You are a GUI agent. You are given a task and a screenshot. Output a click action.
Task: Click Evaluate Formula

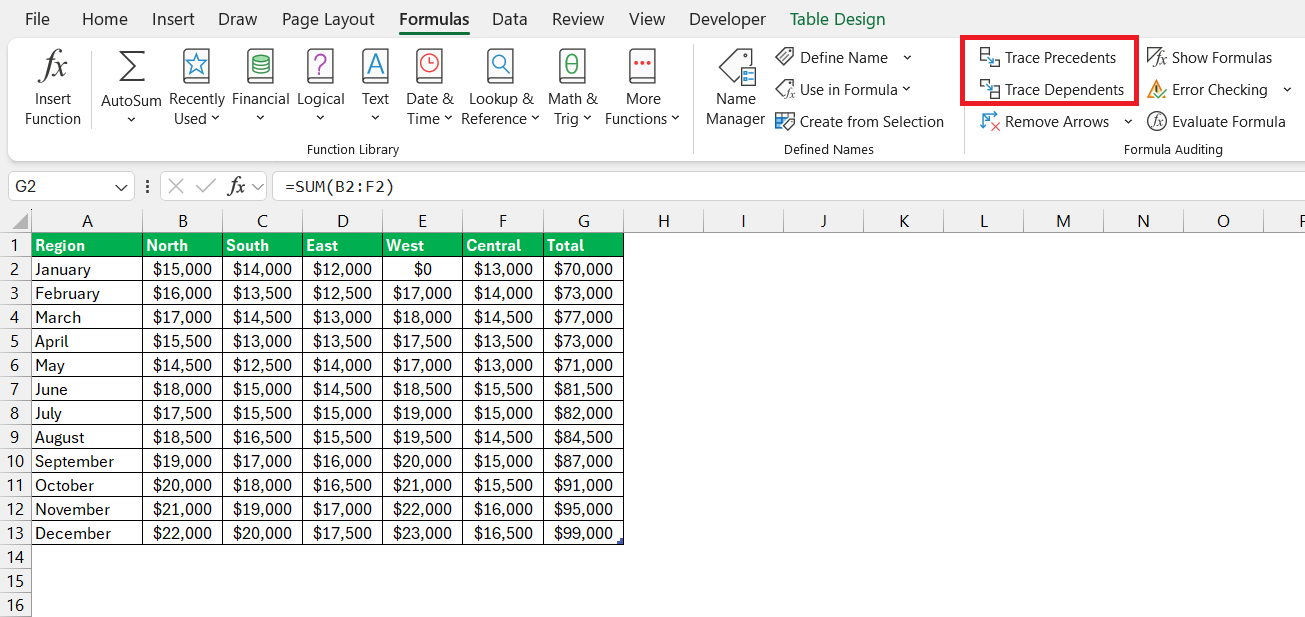1216,121
